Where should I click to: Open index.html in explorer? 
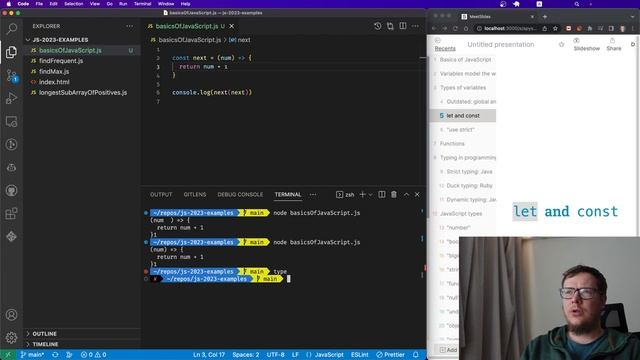(x=54, y=82)
